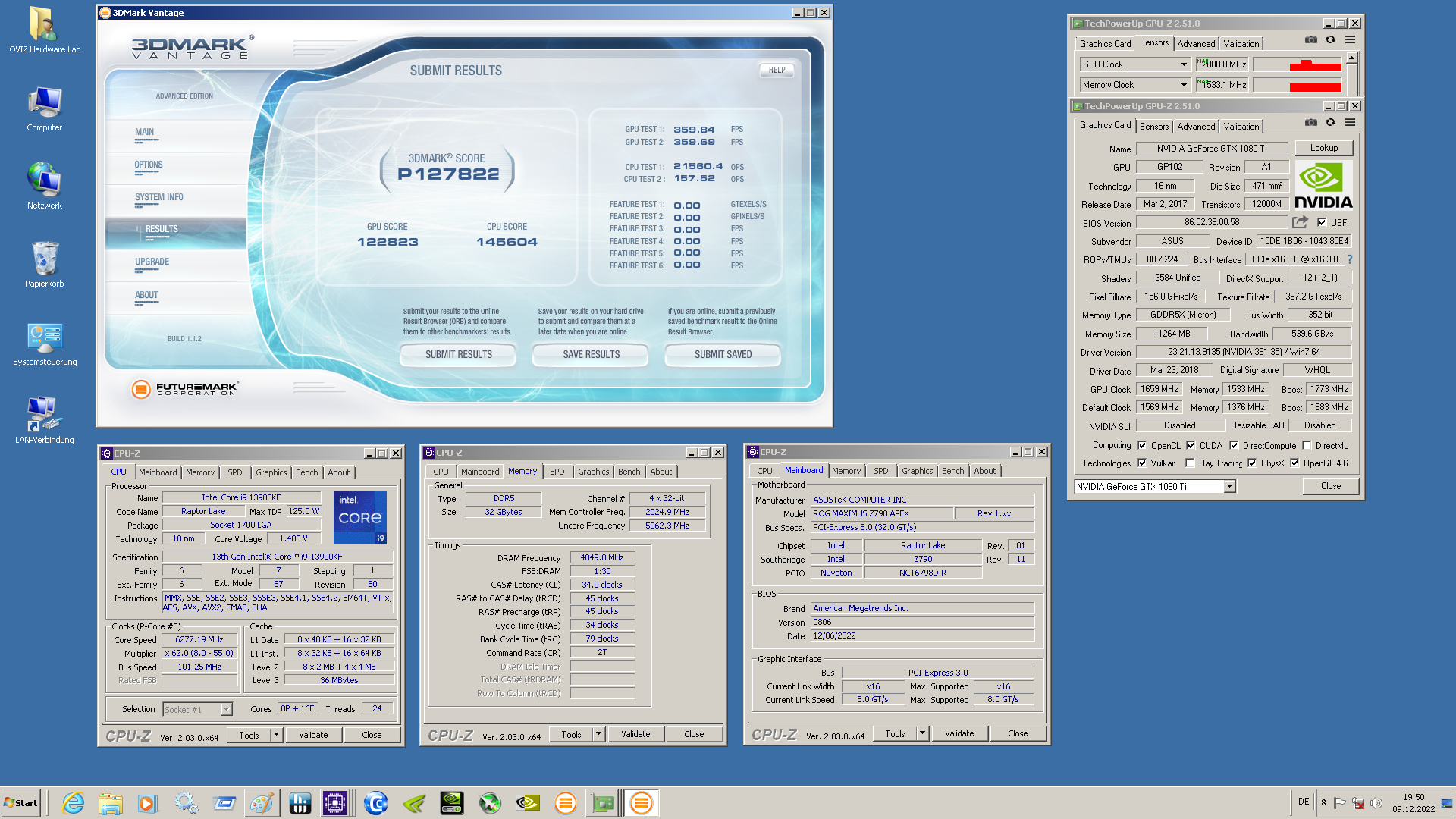Viewport: 1456px width, 819px height.
Task: Click the Bus Interface question mark icon
Action: [x=1350, y=259]
